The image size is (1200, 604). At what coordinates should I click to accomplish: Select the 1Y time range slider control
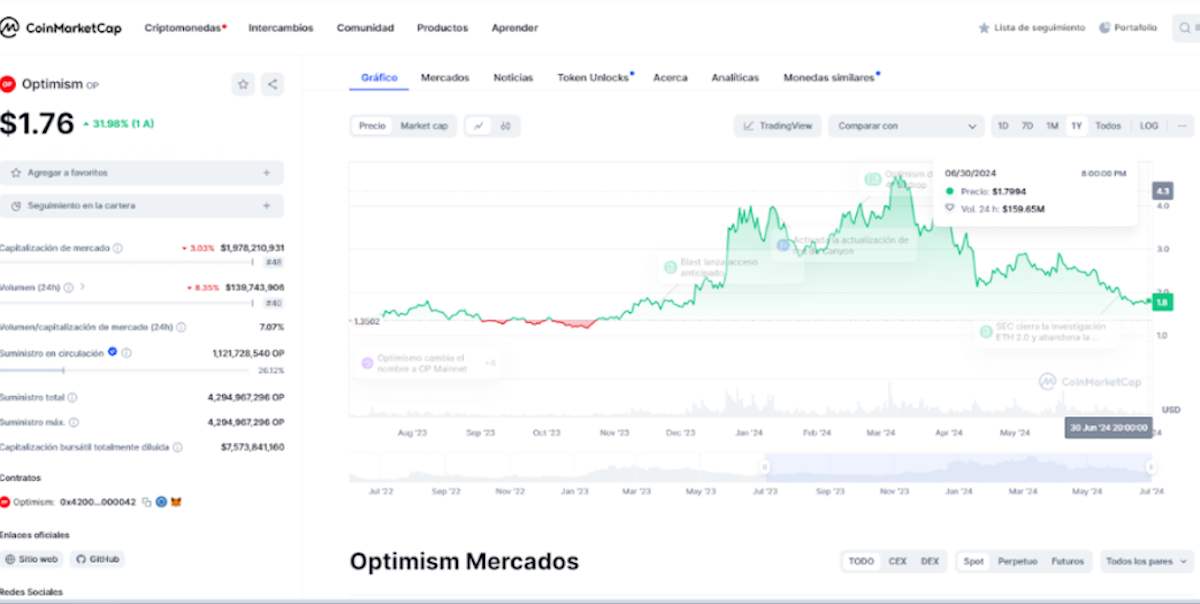pos(1076,126)
